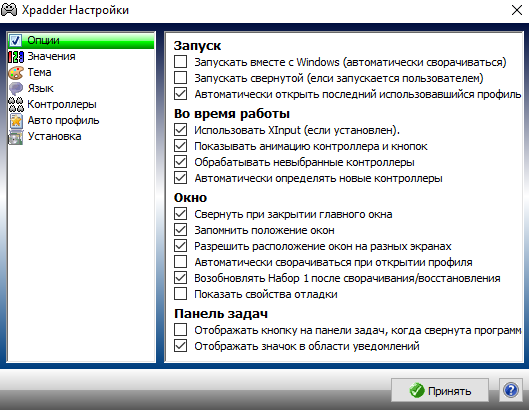The width and height of the screenshot is (529, 410).
Task: Uncheck Автоматически определять новые контроллеры
Action: click(x=180, y=178)
